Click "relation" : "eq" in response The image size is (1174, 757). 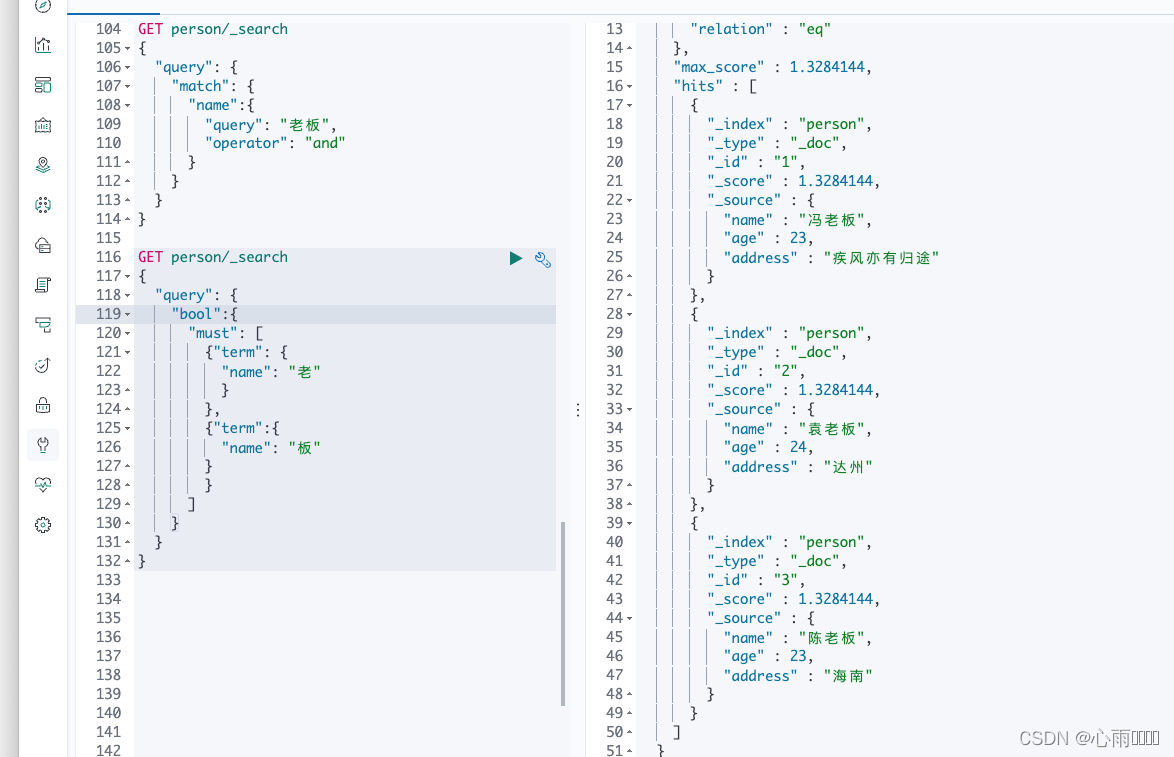760,29
